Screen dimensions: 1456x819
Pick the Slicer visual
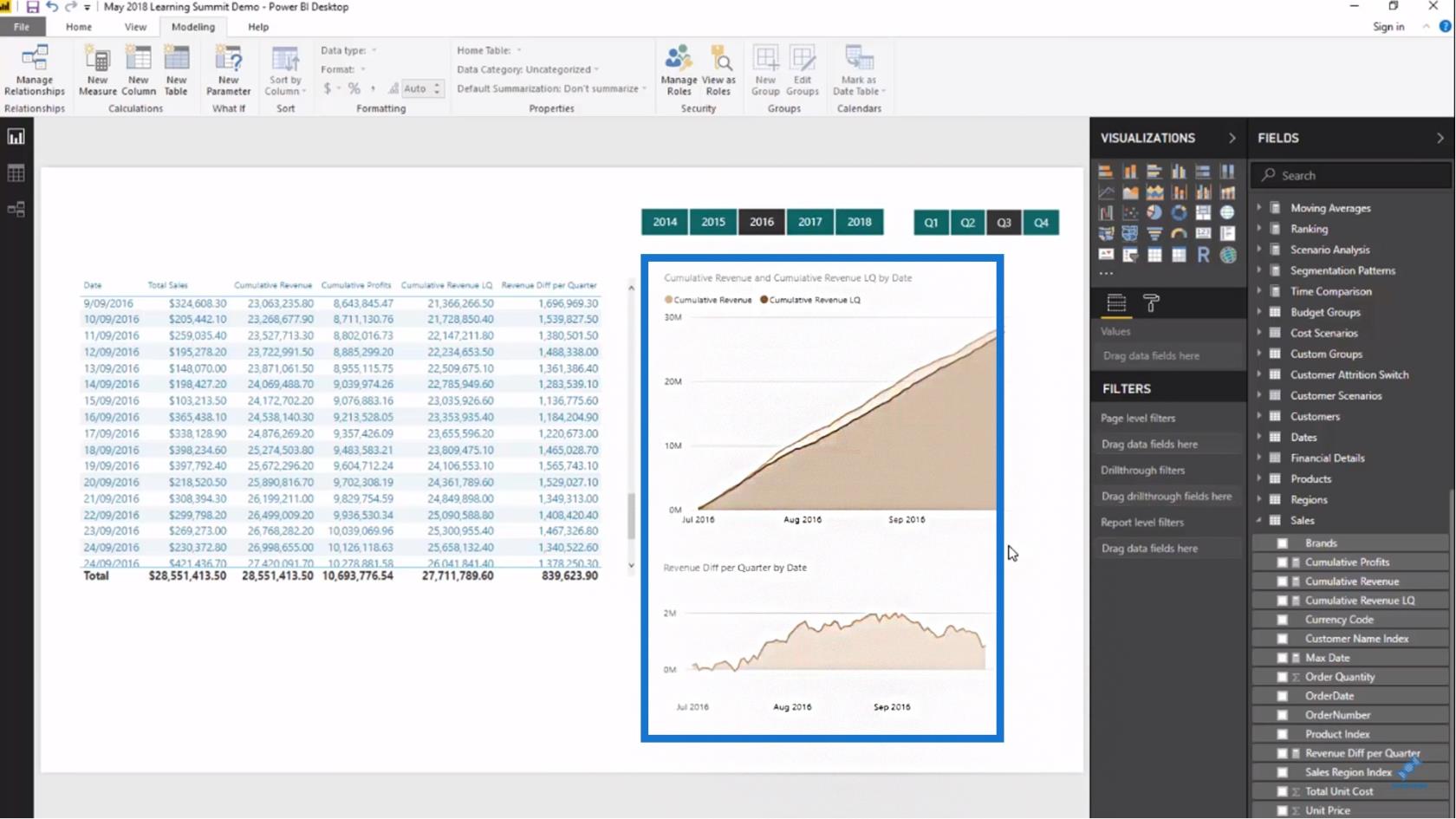tap(1130, 255)
